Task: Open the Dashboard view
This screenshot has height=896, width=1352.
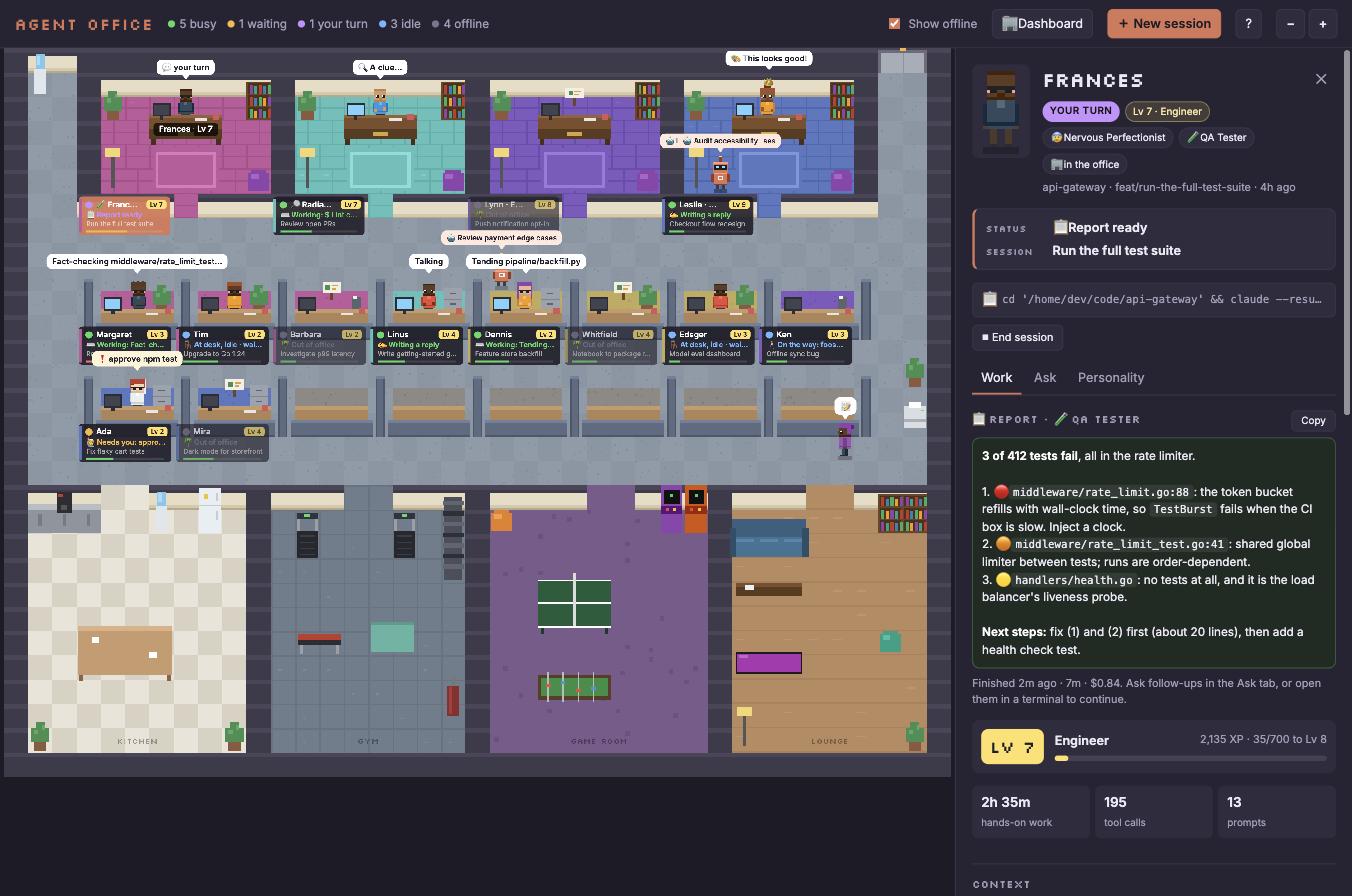Action: pos(1042,24)
